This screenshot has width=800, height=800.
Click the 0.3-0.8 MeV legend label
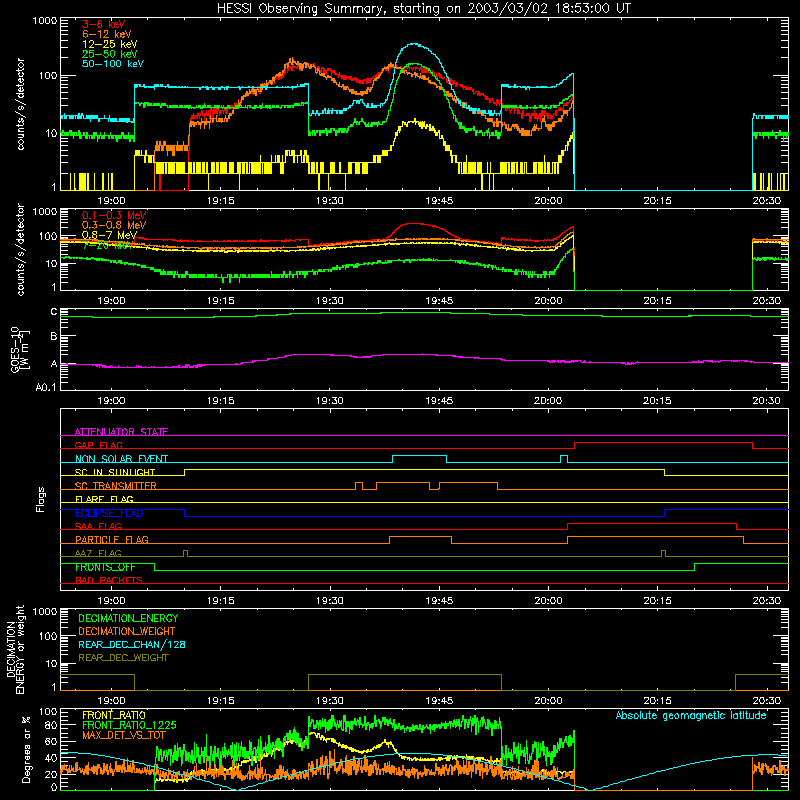pyautogui.click(x=114, y=225)
